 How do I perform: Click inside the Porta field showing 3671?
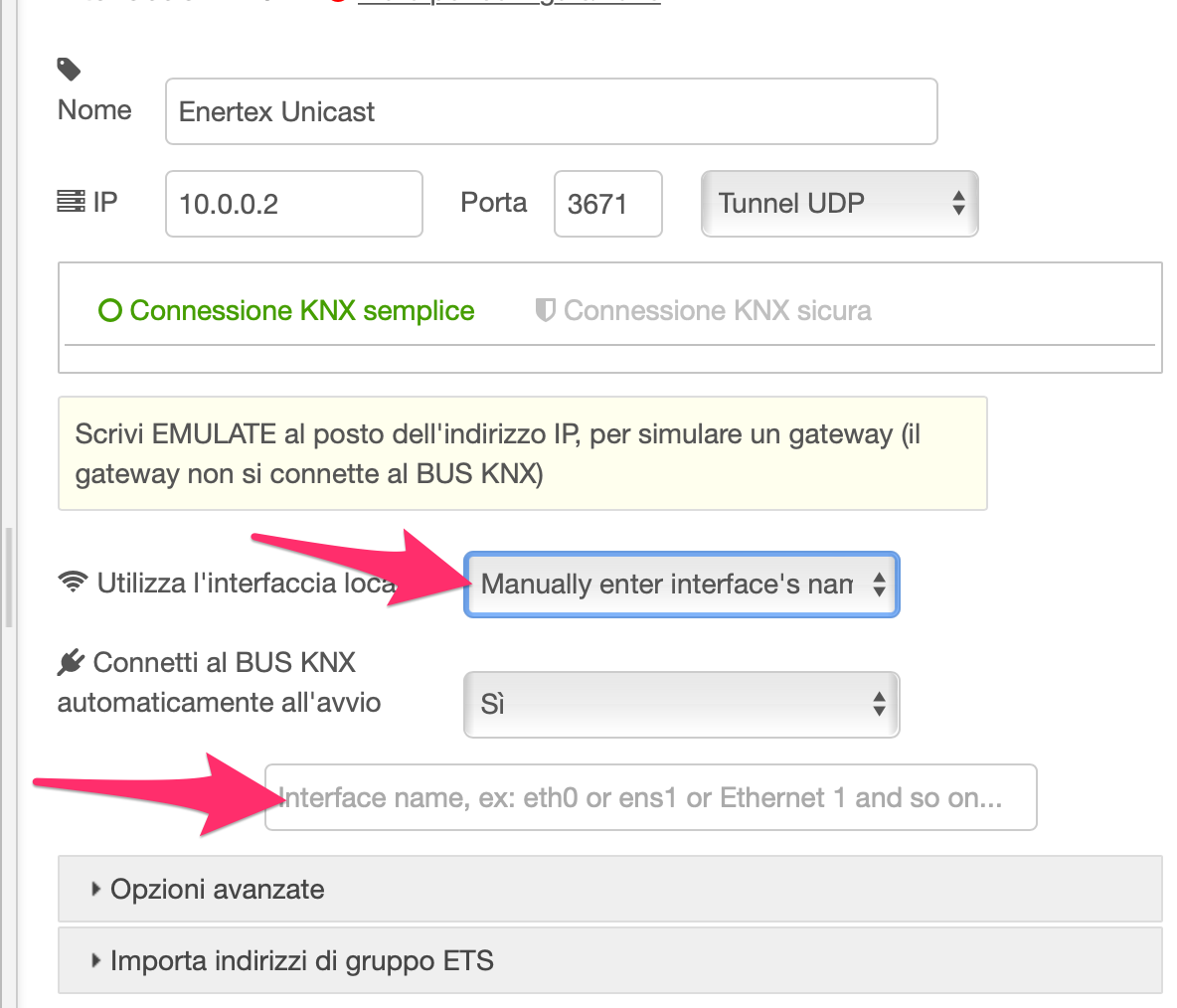click(607, 203)
